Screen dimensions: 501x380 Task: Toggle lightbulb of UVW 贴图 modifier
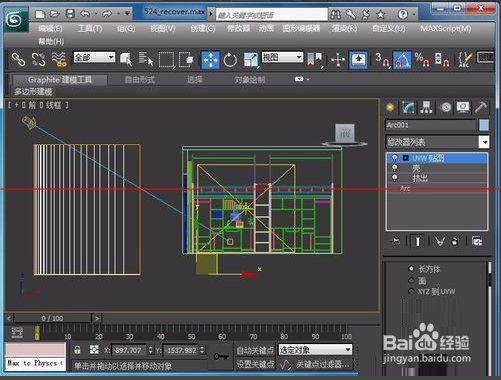(394, 158)
